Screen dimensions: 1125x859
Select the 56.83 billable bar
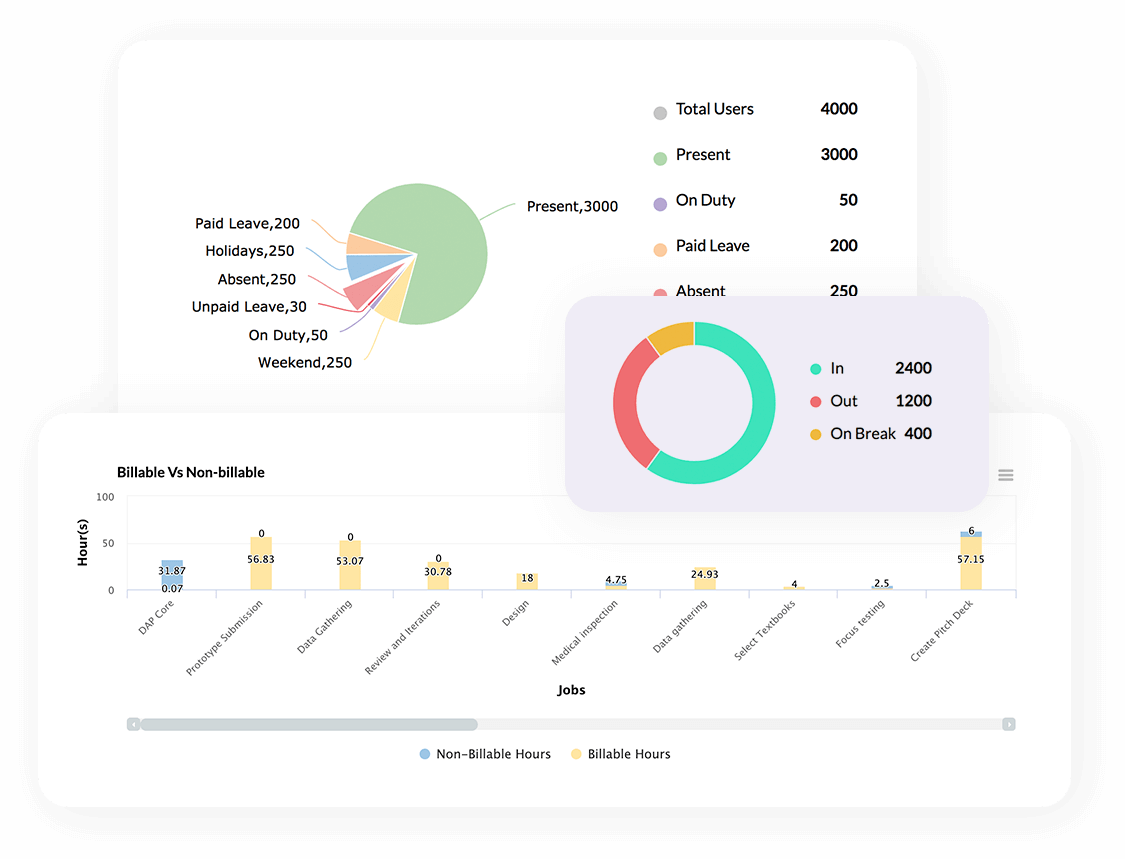point(261,564)
